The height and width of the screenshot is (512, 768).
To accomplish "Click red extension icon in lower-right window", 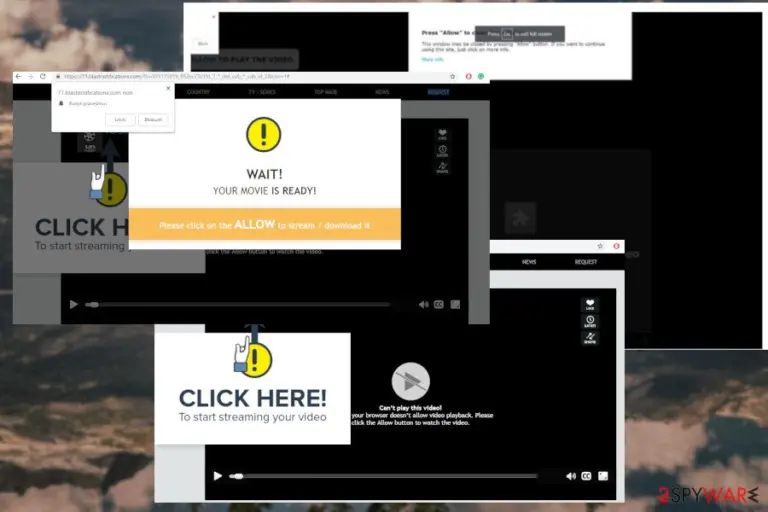I will 616,246.
